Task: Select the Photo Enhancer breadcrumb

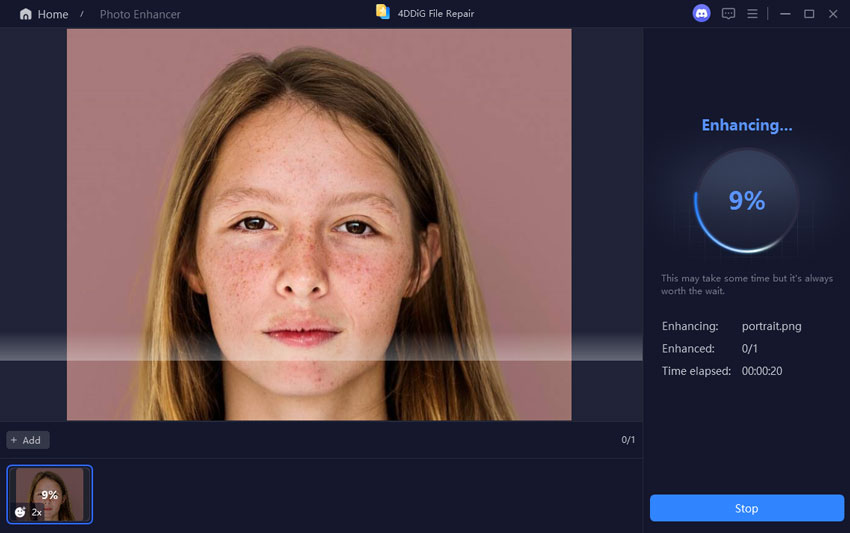Action: point(140,14)
